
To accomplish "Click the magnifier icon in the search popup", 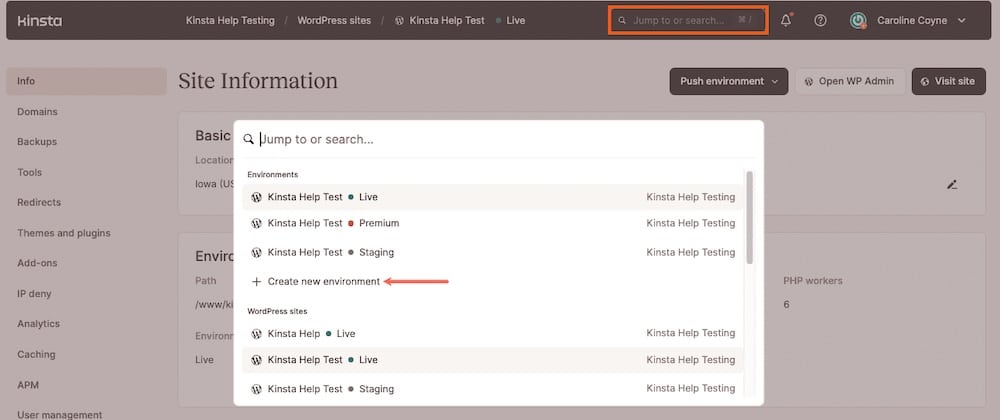I will 249,139.
